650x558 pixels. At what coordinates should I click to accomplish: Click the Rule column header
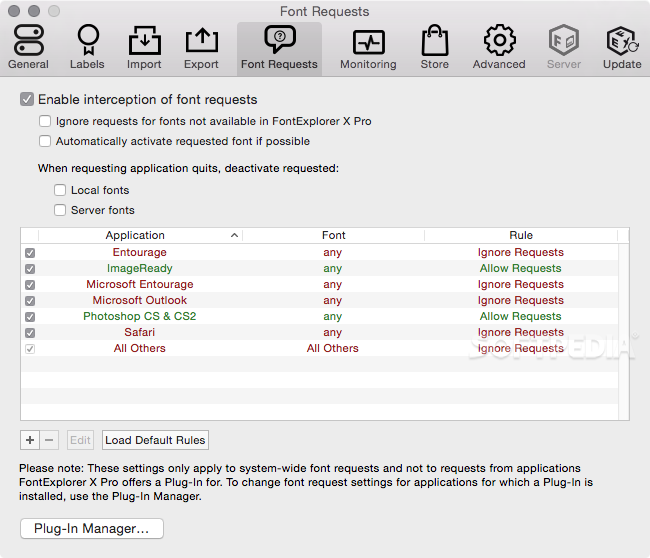click(x=521, y=235)
